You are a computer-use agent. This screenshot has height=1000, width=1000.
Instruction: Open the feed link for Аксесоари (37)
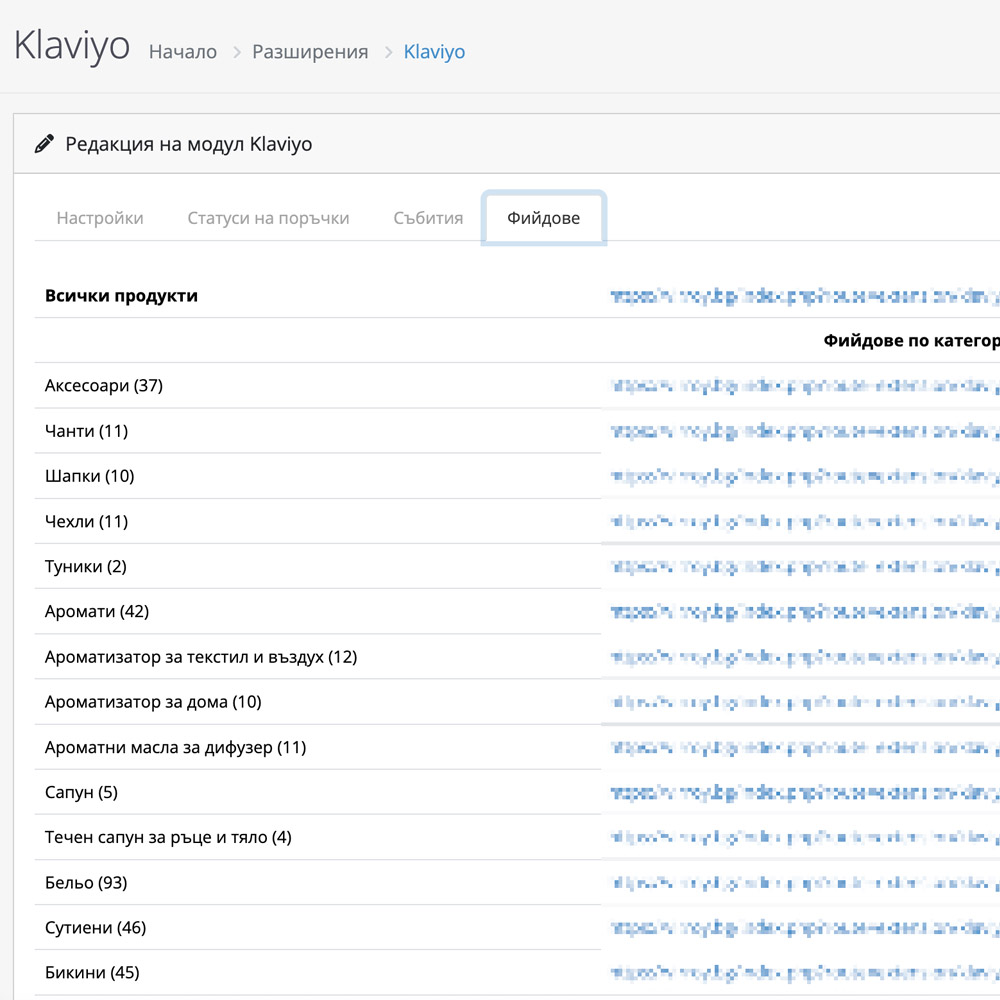pos(805,386)
